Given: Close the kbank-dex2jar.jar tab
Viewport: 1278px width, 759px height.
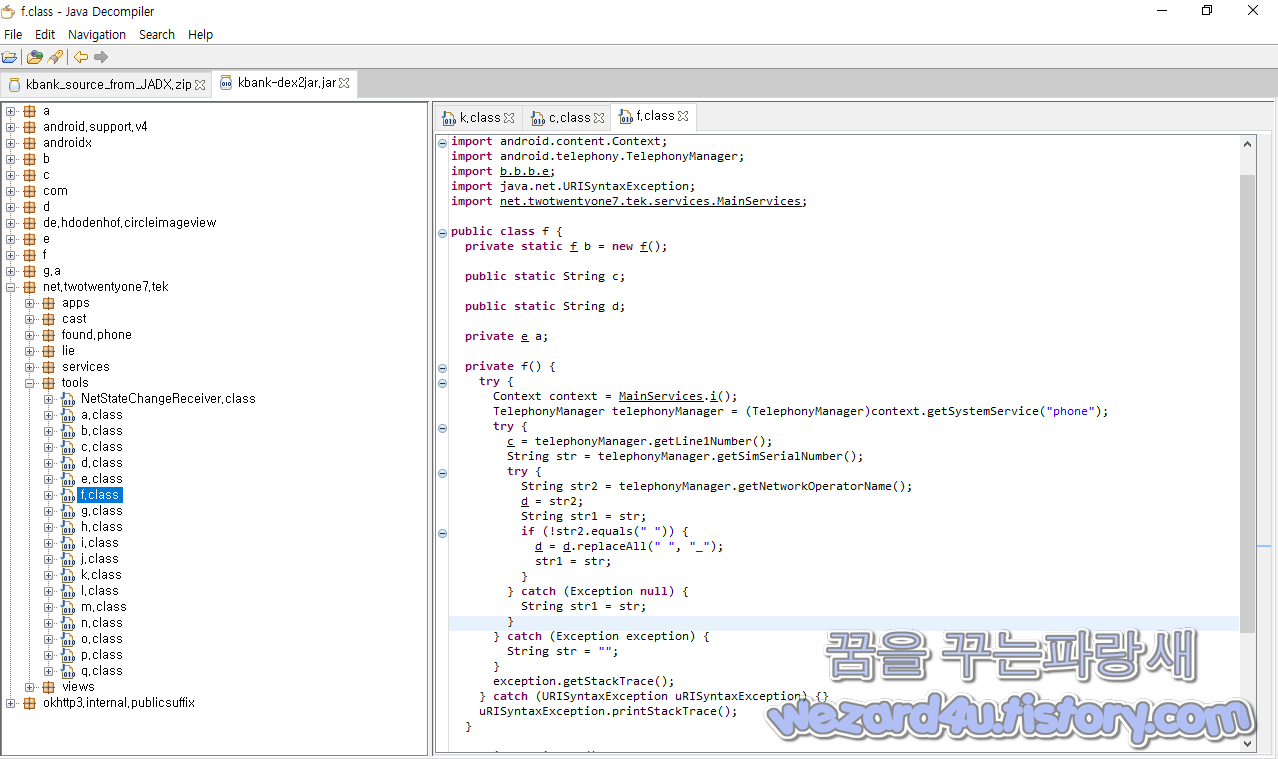Looking at the screenshot, I should pos(344,84).
